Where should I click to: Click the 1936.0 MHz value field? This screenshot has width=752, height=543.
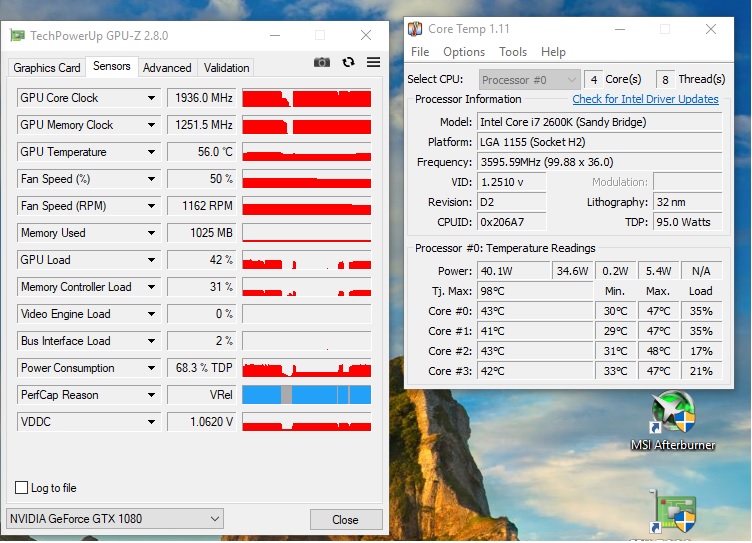[x=202, y=98]
